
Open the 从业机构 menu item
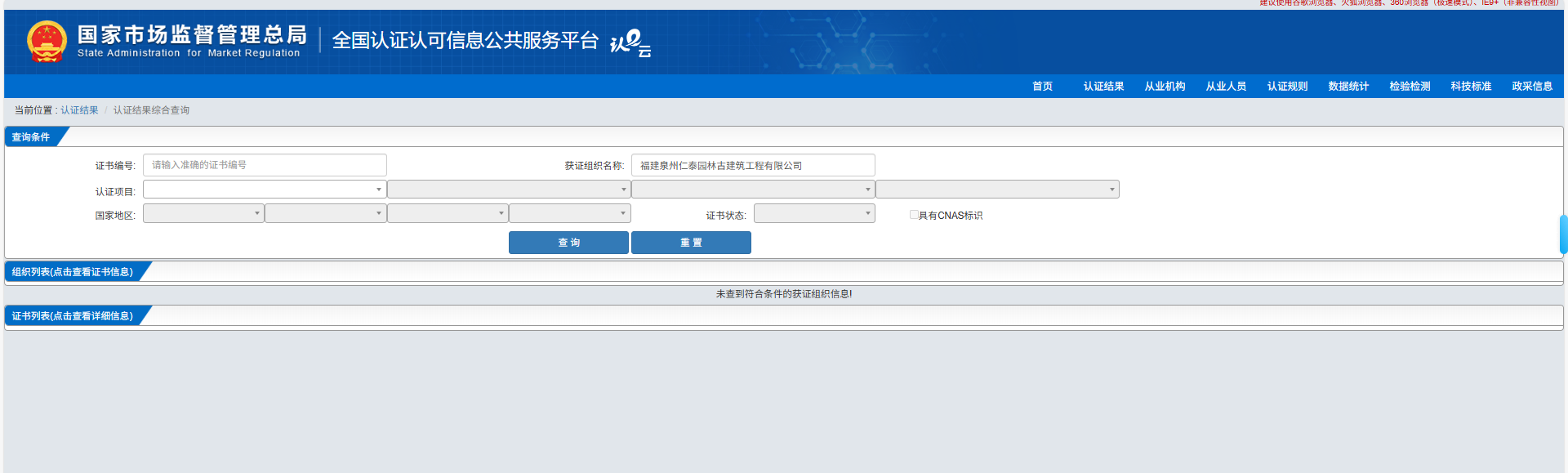coord(1165,86)
